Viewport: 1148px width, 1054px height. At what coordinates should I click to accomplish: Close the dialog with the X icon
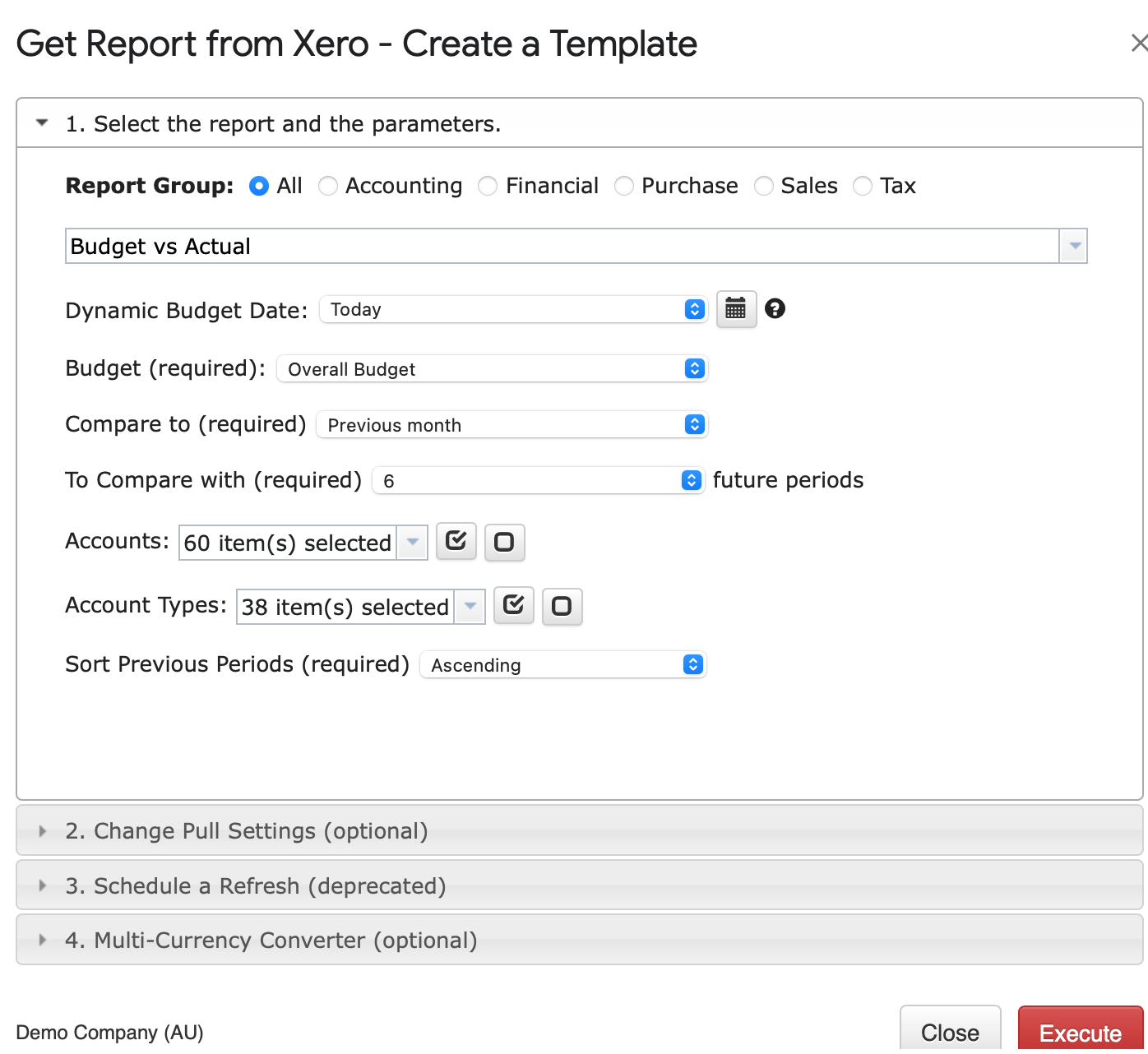[1138, 43]
